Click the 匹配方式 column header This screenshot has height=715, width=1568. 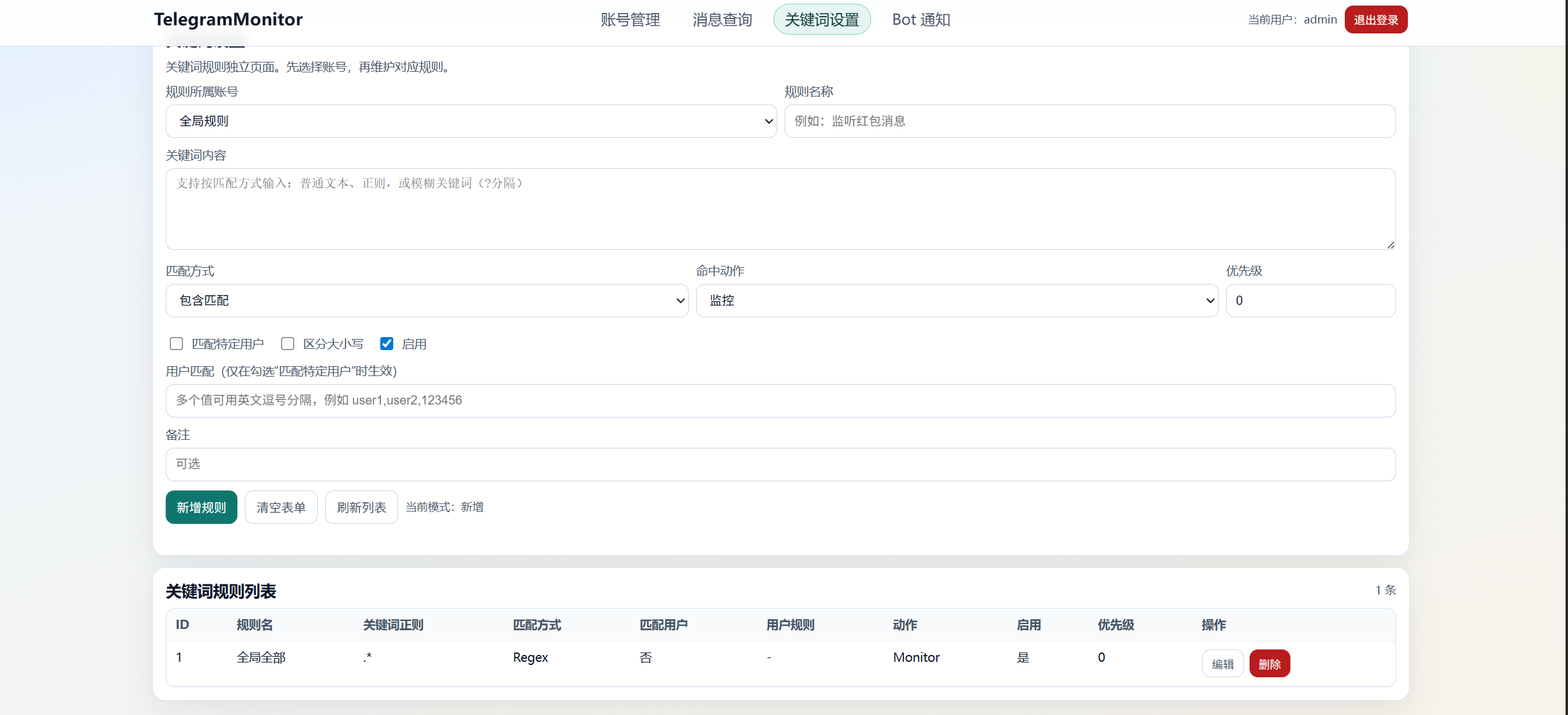pyautogui.click(x=537, y=625)
